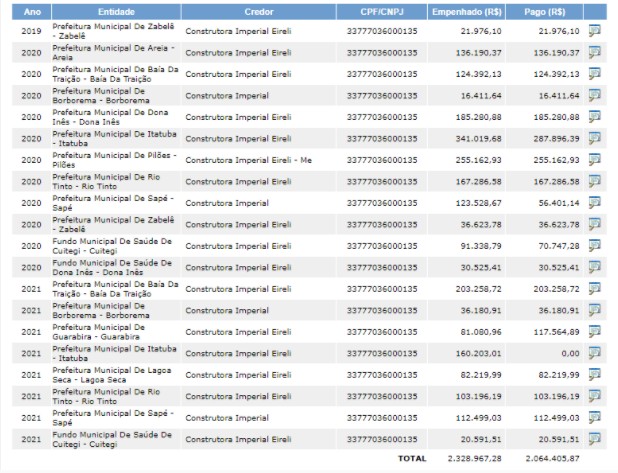Sort by the Ano column header
Screen dimensions: 618x473
click(32, 12)
